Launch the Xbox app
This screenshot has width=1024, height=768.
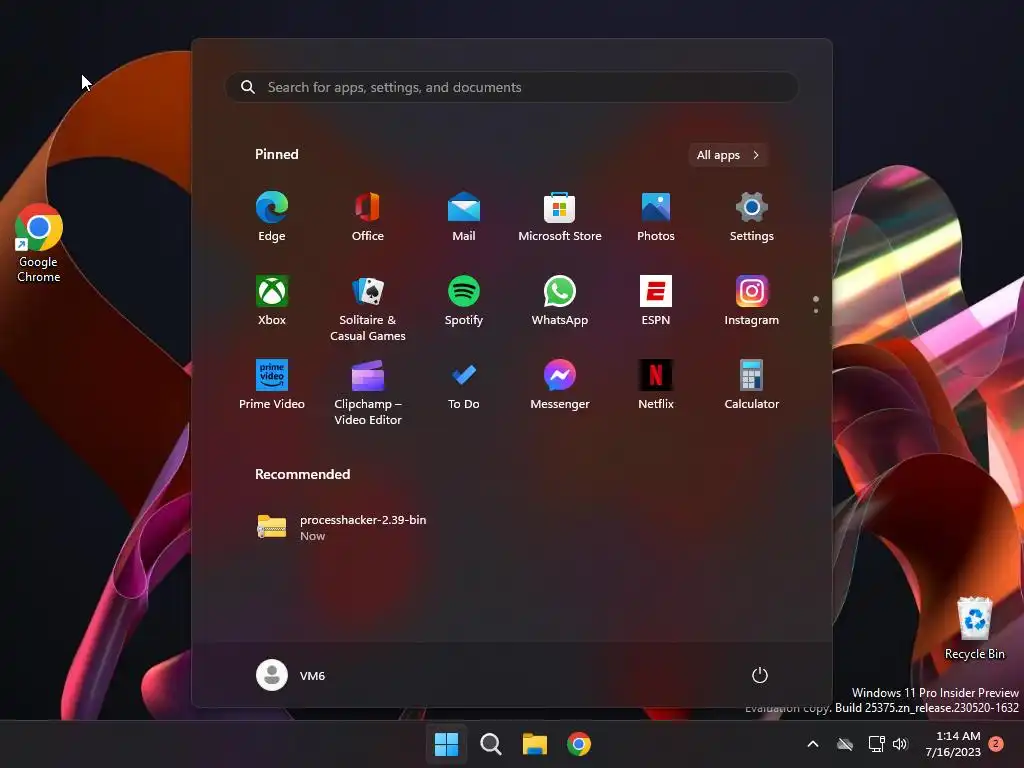click(272, 300)
